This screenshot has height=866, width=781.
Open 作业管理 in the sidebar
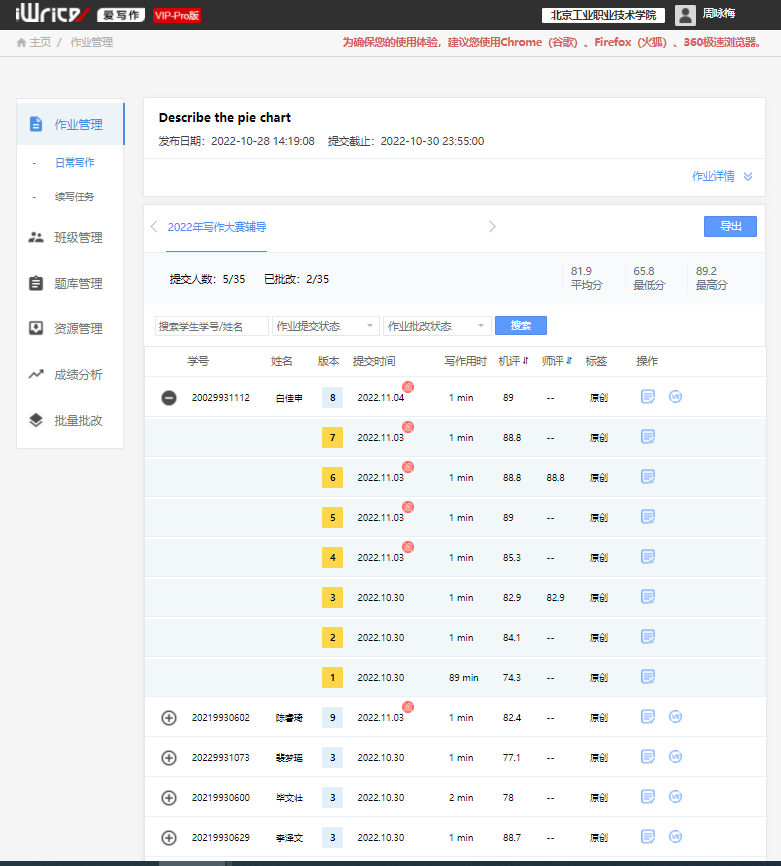tap(78, 125)
